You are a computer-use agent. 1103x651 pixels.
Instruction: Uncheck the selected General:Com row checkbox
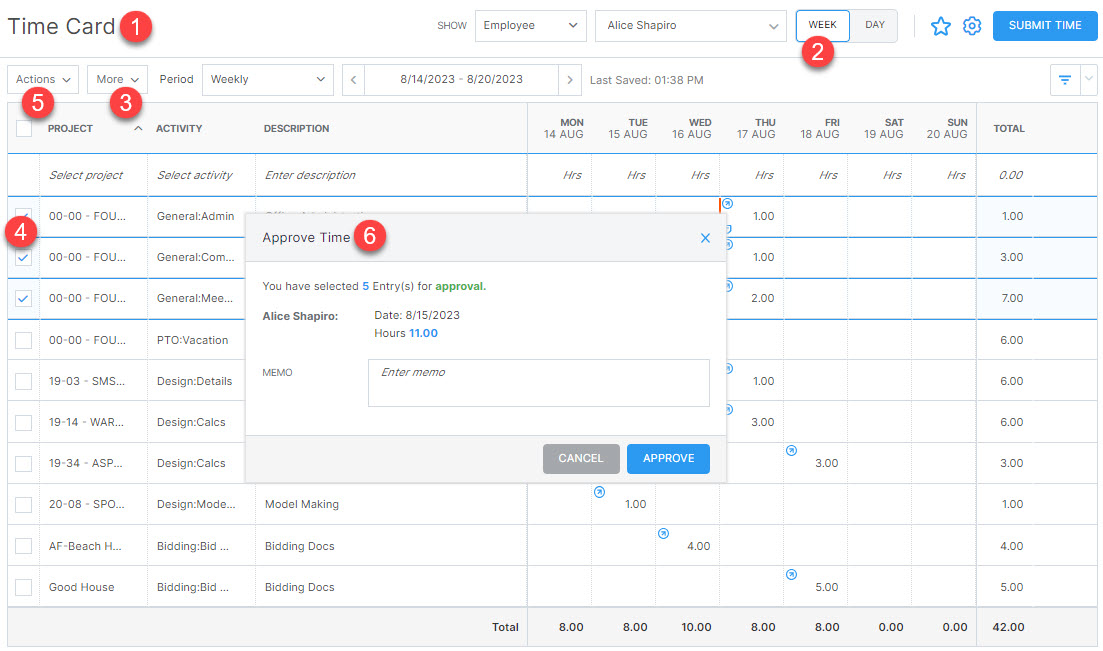coord(22,257)
